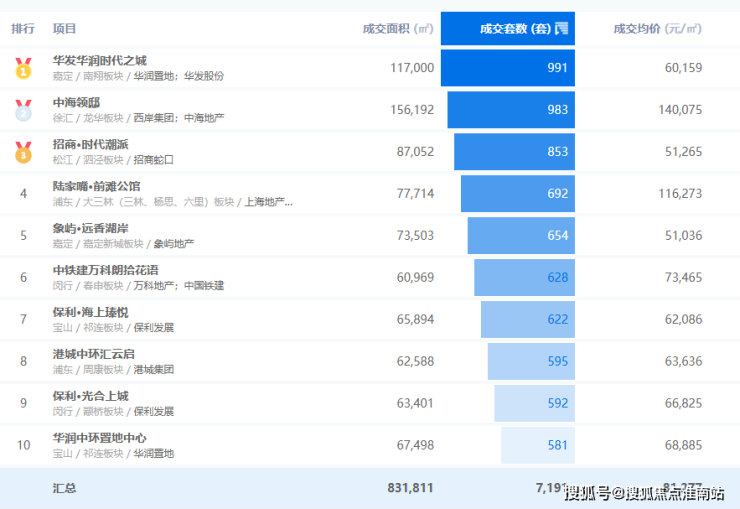This screenshot has width=740, height=509.
Task: Click the 654 units bar
Action: (x=521, y=236)
